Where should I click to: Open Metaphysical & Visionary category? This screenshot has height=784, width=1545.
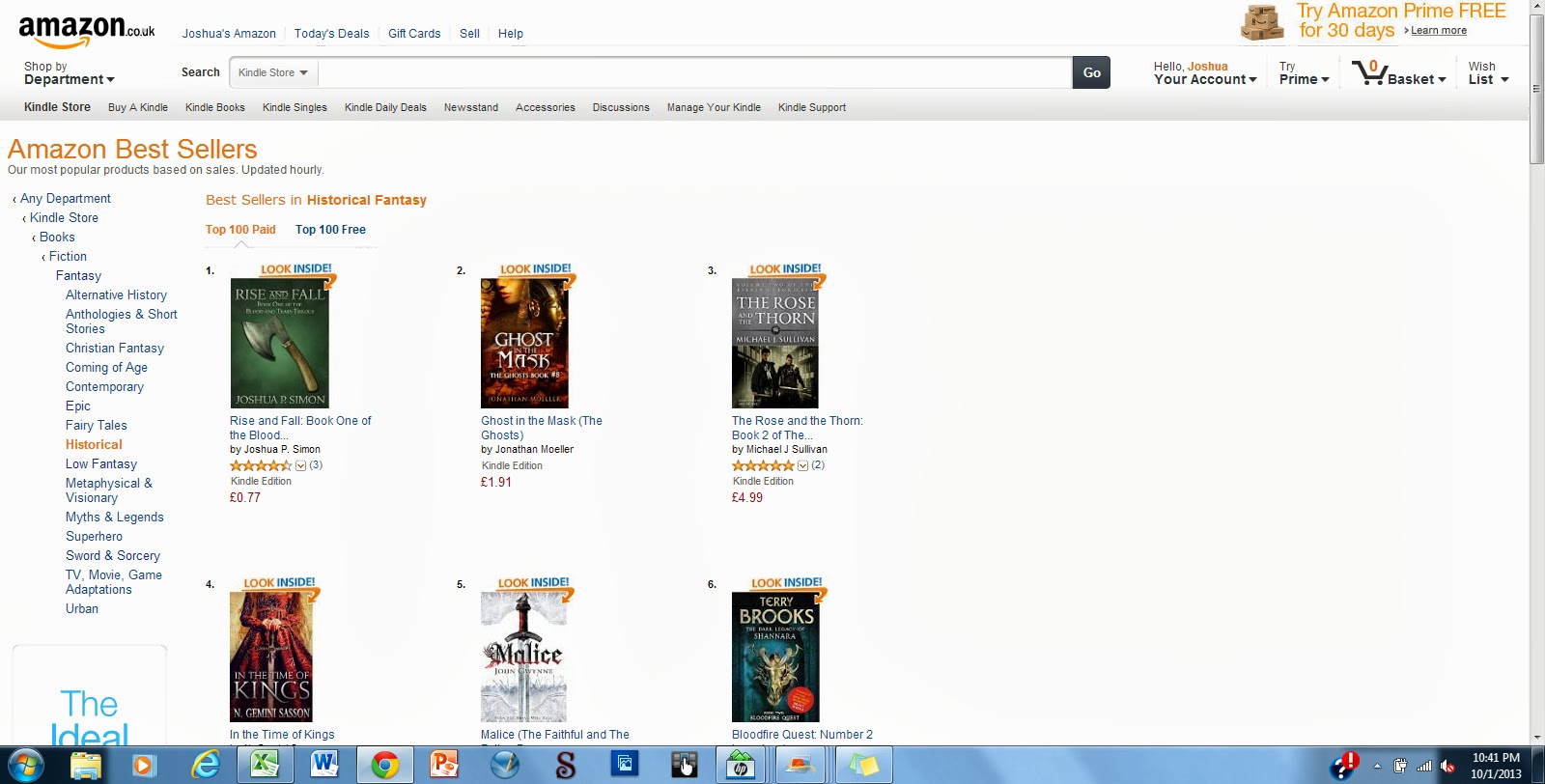109,490
